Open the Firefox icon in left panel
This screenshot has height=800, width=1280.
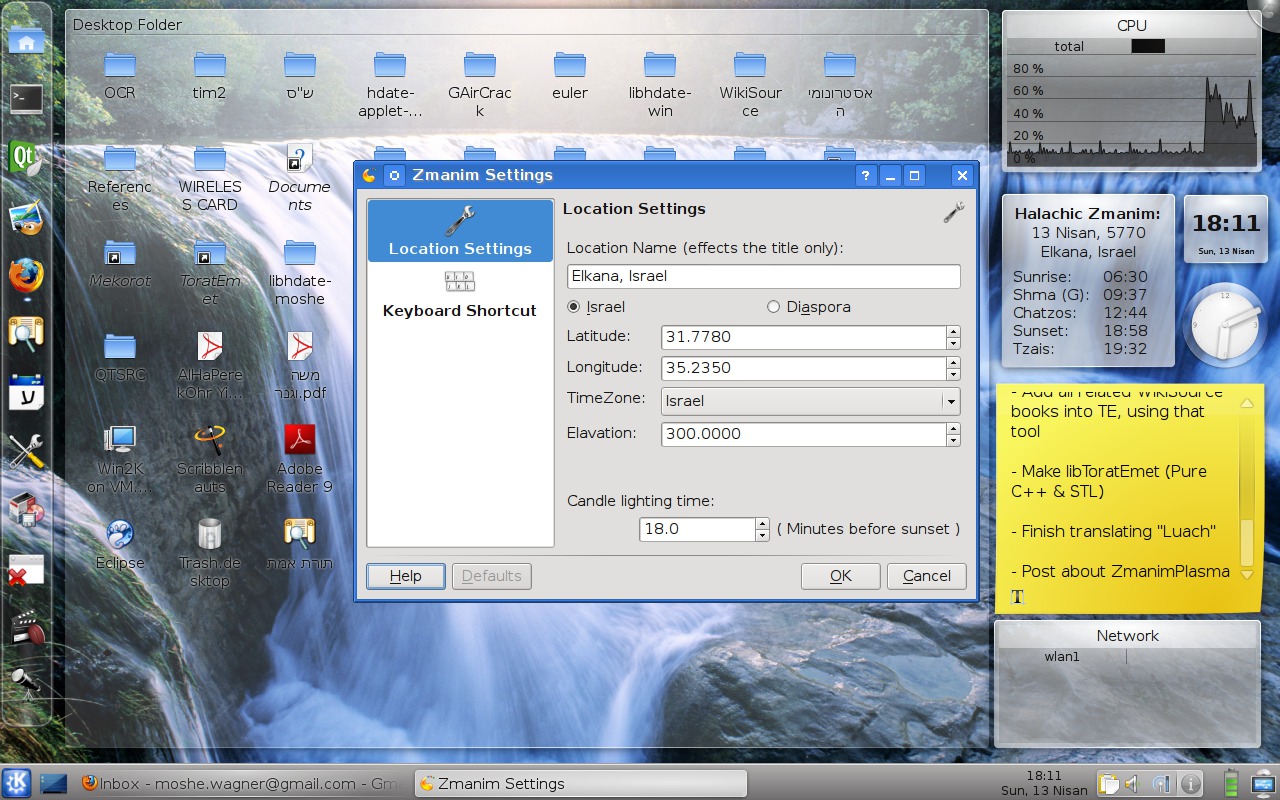pos(26,274)
